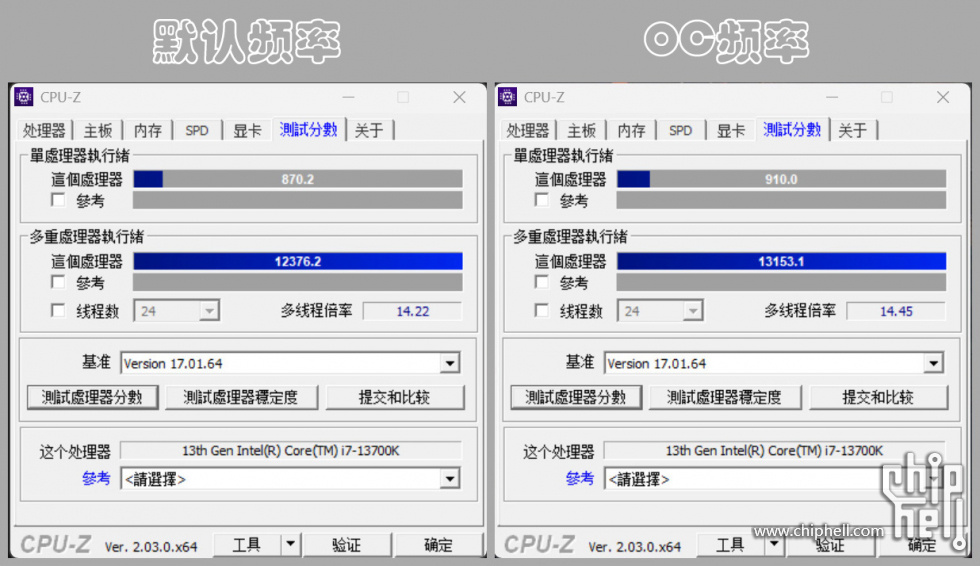Enable multi-thread 參考 checkbox in left window
This screenshot has width=980, height=566.
[x=58, y=282]
